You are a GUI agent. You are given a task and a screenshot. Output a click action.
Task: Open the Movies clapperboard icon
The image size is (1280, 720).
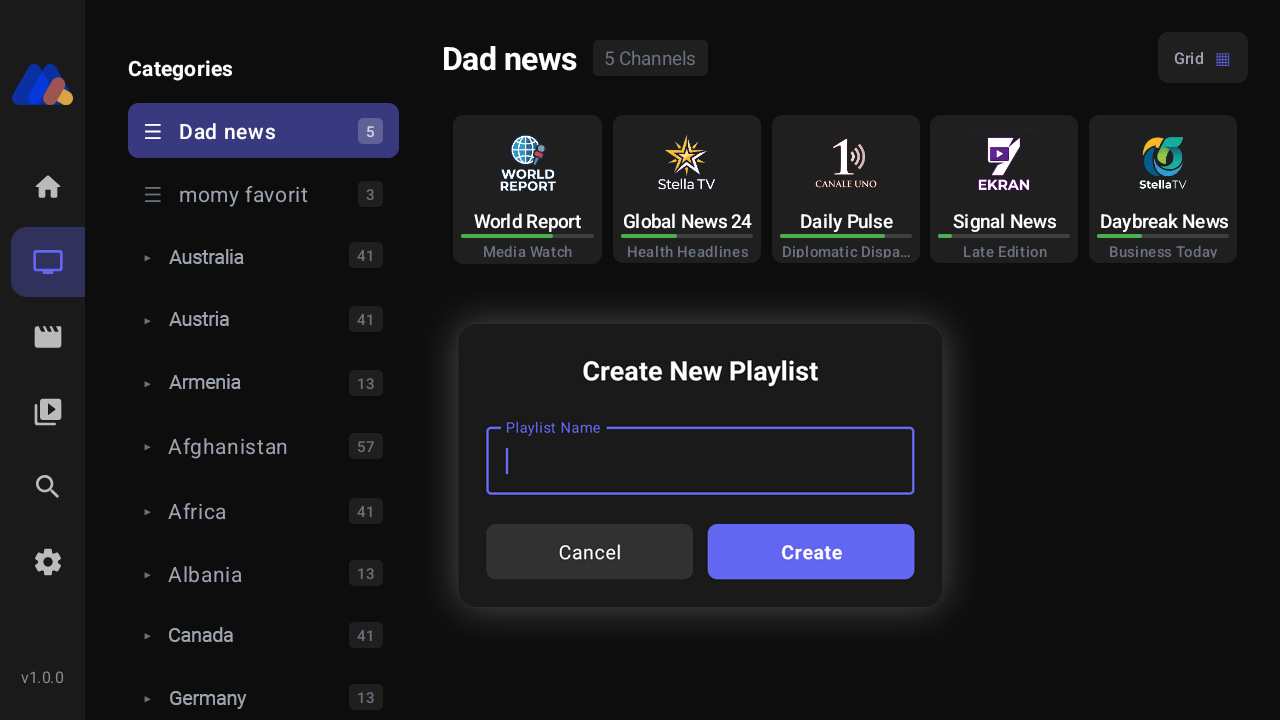47,337
